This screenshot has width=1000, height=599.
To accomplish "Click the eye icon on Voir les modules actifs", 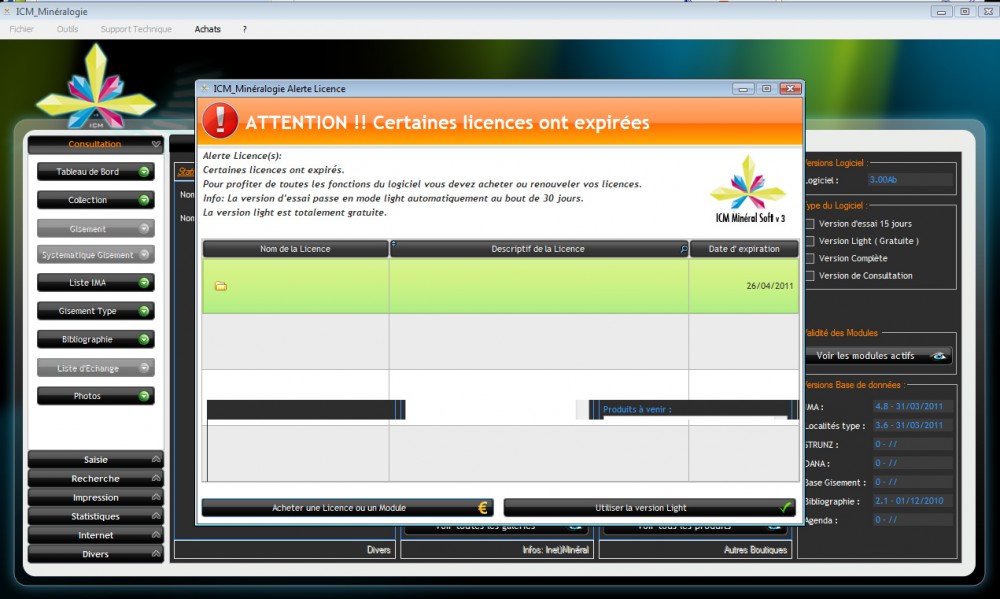I will pos(939,356).
